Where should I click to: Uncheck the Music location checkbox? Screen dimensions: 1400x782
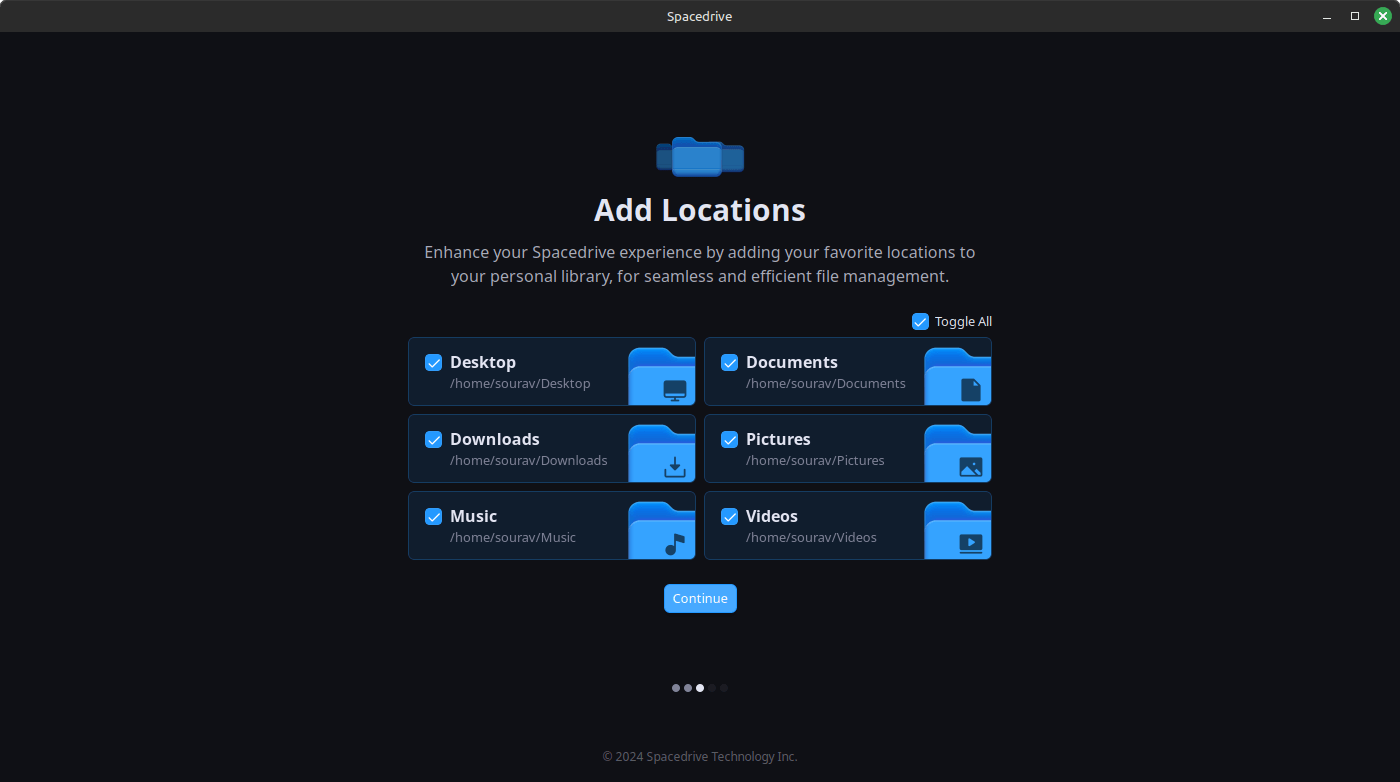(x=433, y=517)
